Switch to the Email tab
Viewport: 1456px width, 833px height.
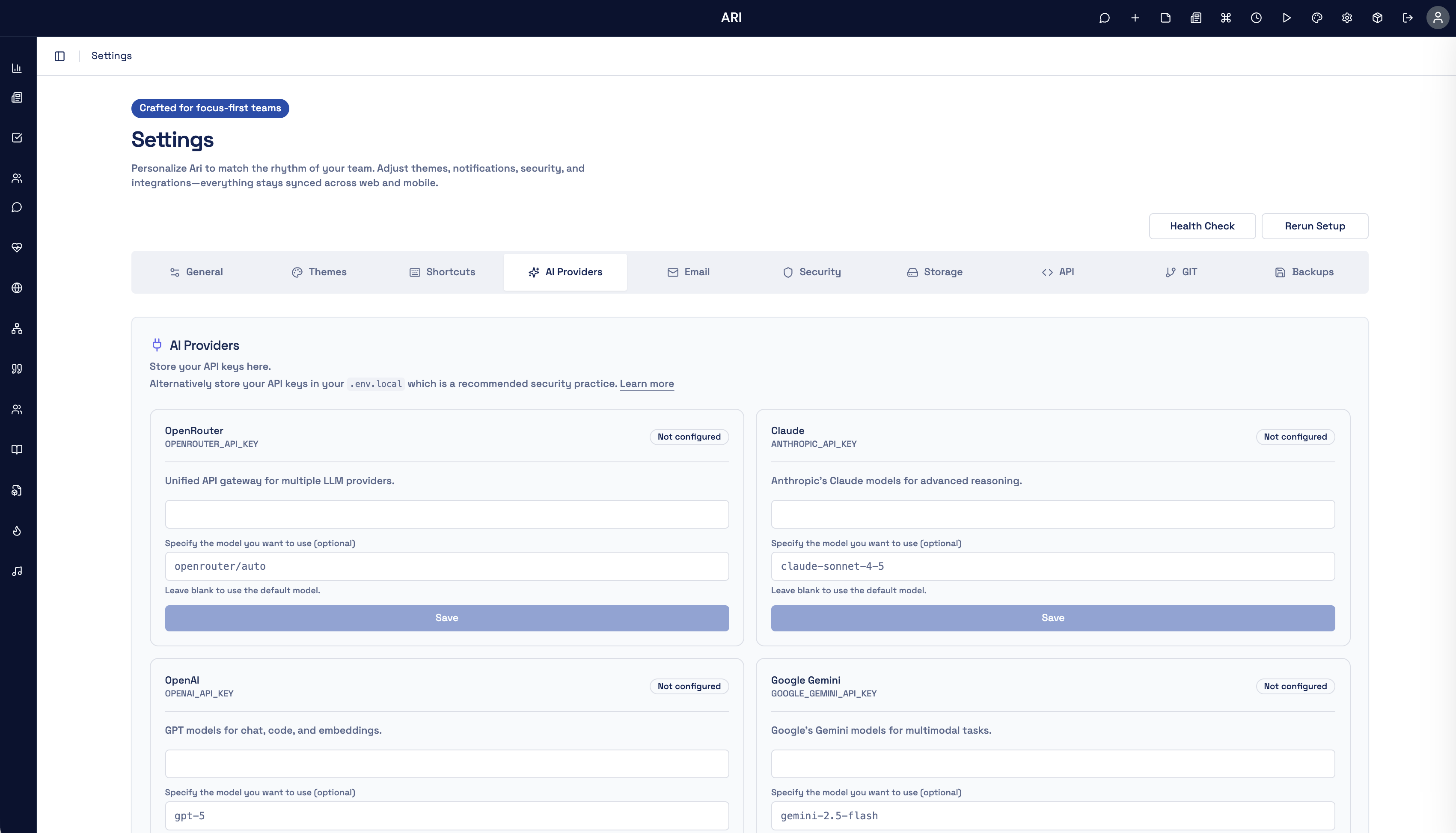[689, 272]
